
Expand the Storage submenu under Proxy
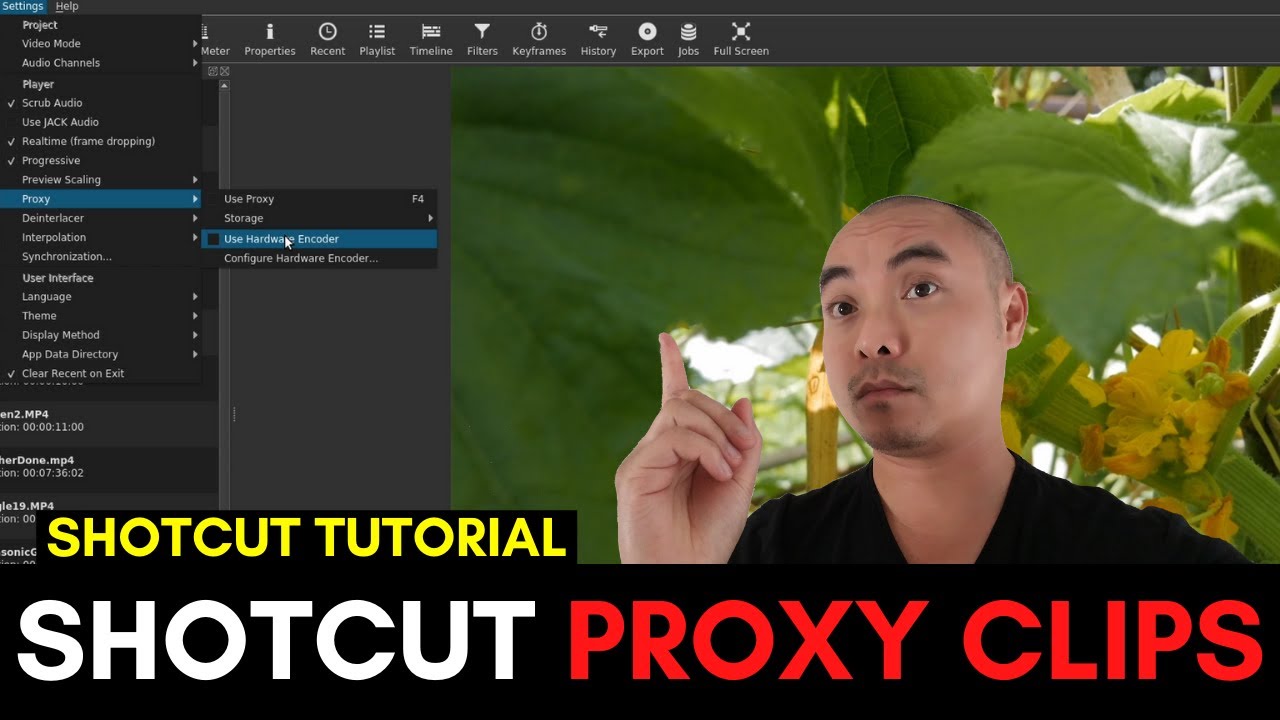319,218
